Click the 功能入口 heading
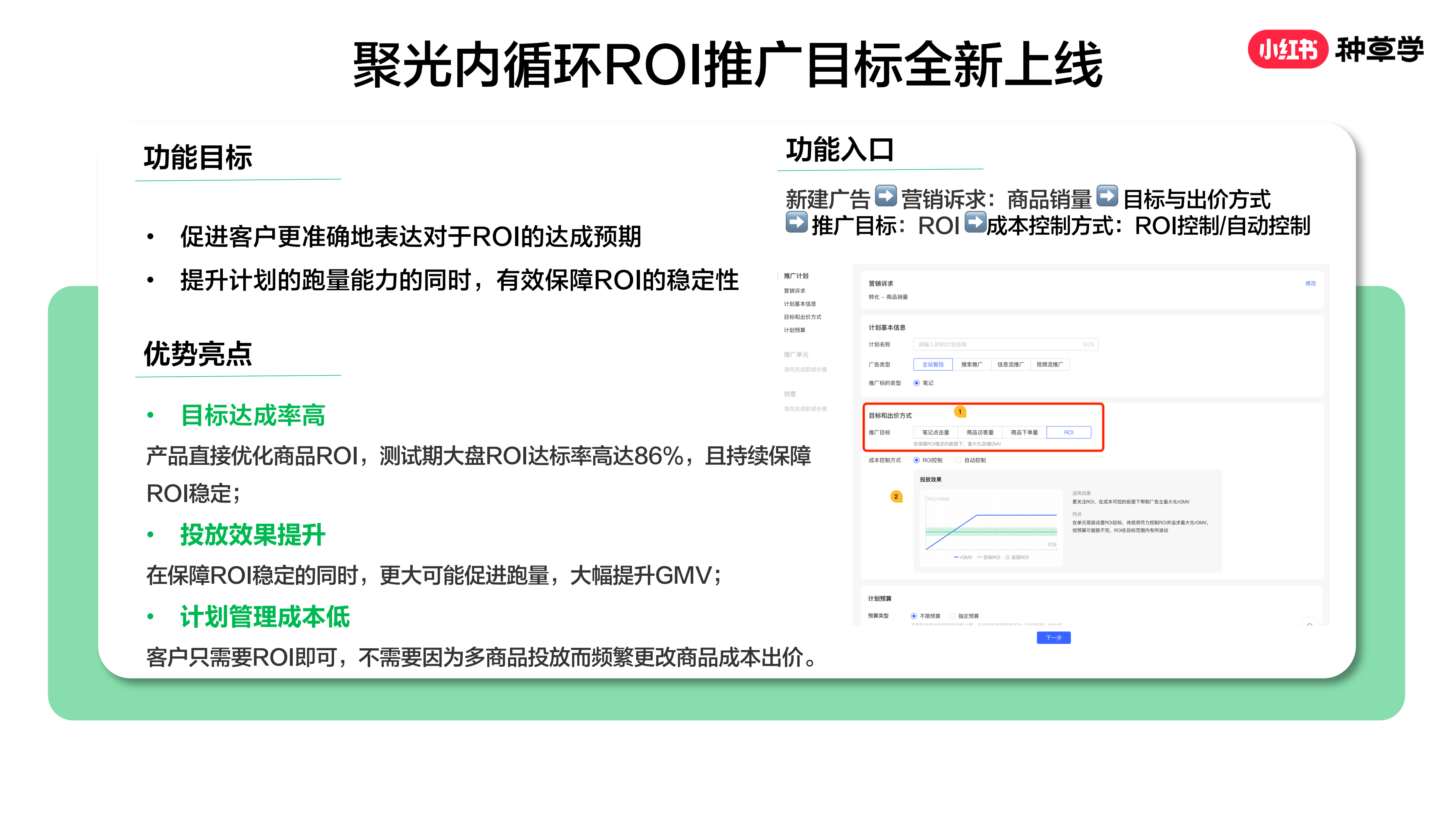1456x819 pixels. [840, 150]
